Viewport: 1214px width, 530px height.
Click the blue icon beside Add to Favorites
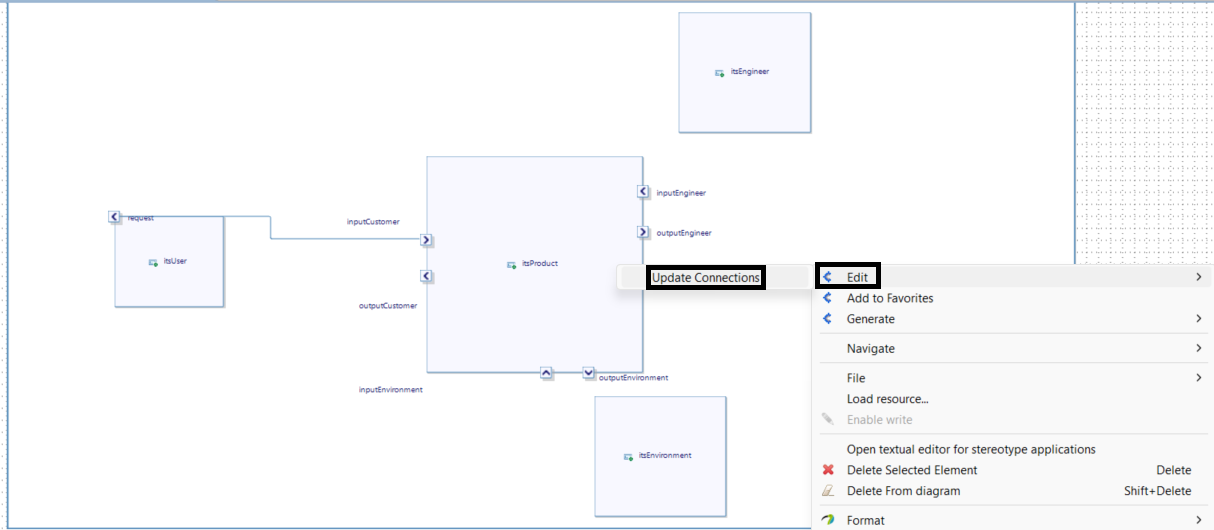point(827,298)
